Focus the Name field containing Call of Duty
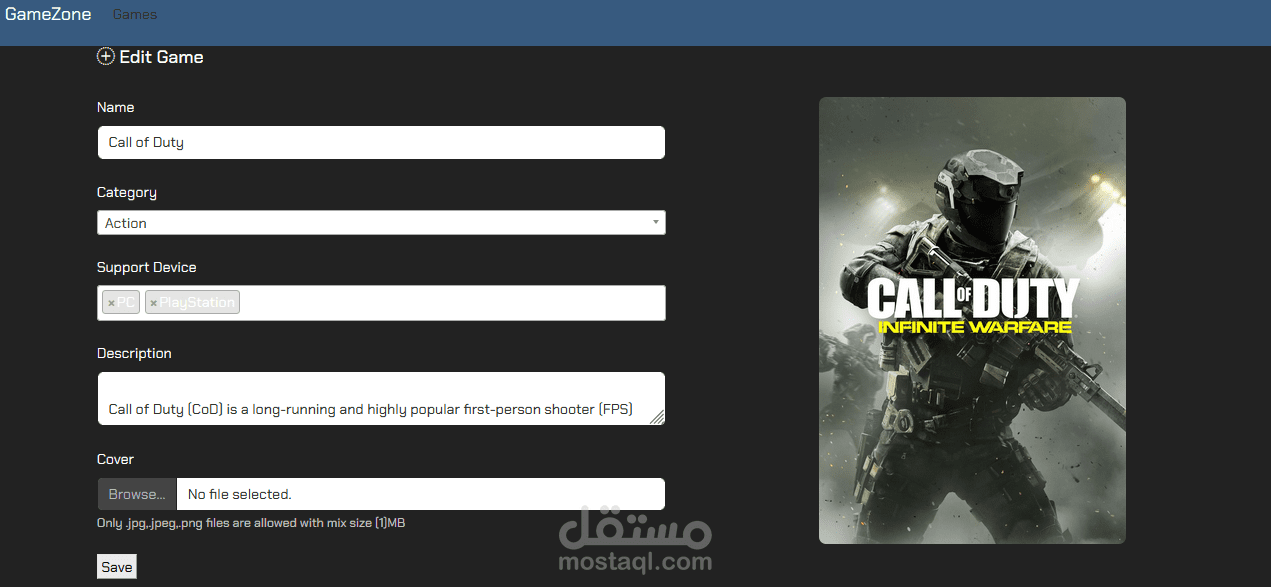The width and height of the screenshot is (1271, 587). tap(381, 142)
